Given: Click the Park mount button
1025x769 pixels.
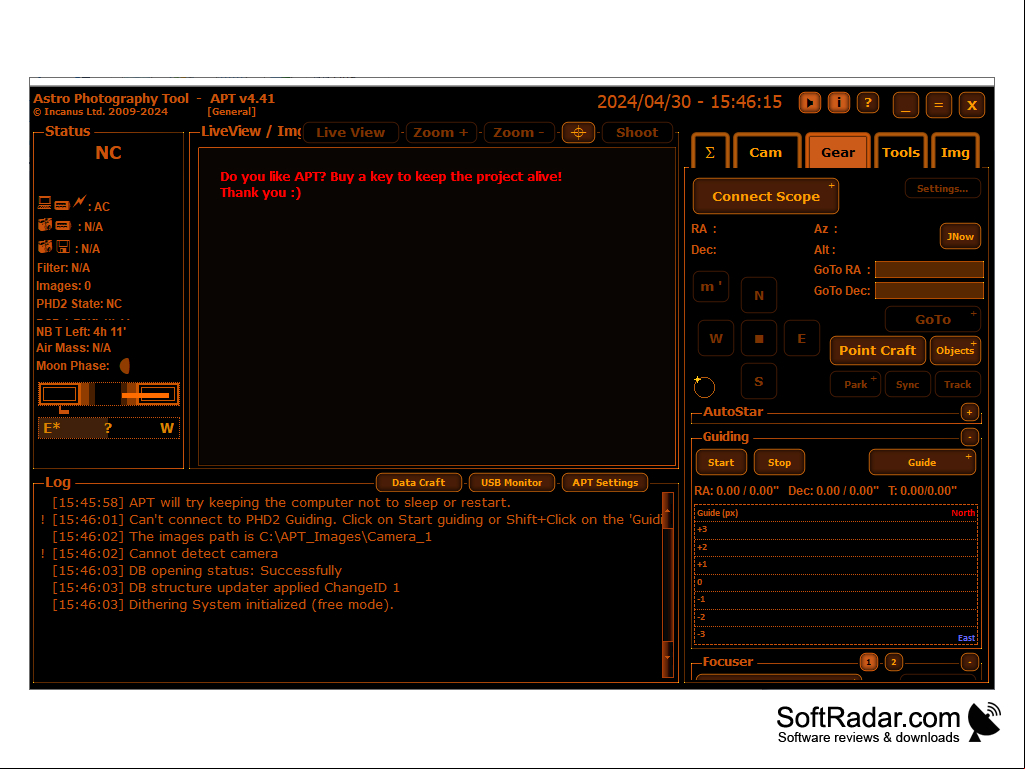Looking at the screenshot, I should click(855, 384).
